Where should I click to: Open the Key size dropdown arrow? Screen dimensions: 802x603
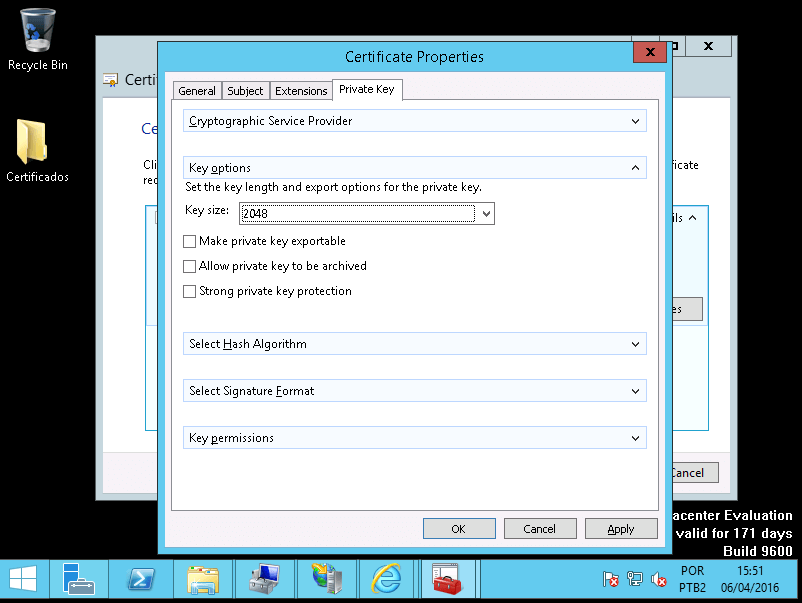click(486, 213)
